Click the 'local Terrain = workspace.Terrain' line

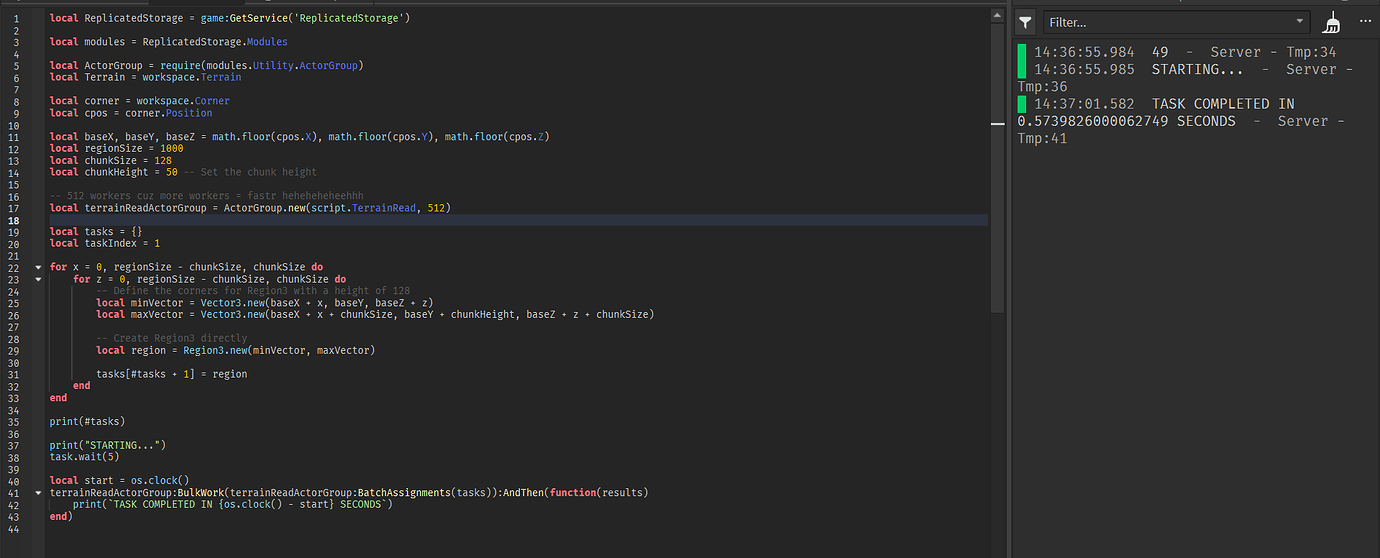coord(145,77)
